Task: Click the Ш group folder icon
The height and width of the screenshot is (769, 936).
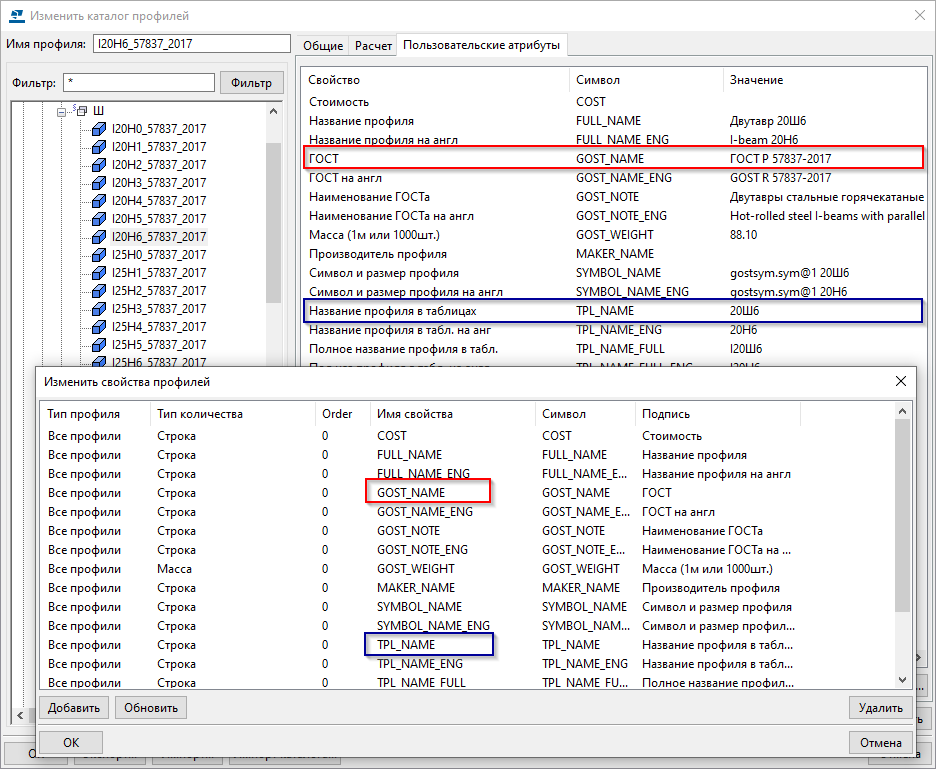Action: 81,110
